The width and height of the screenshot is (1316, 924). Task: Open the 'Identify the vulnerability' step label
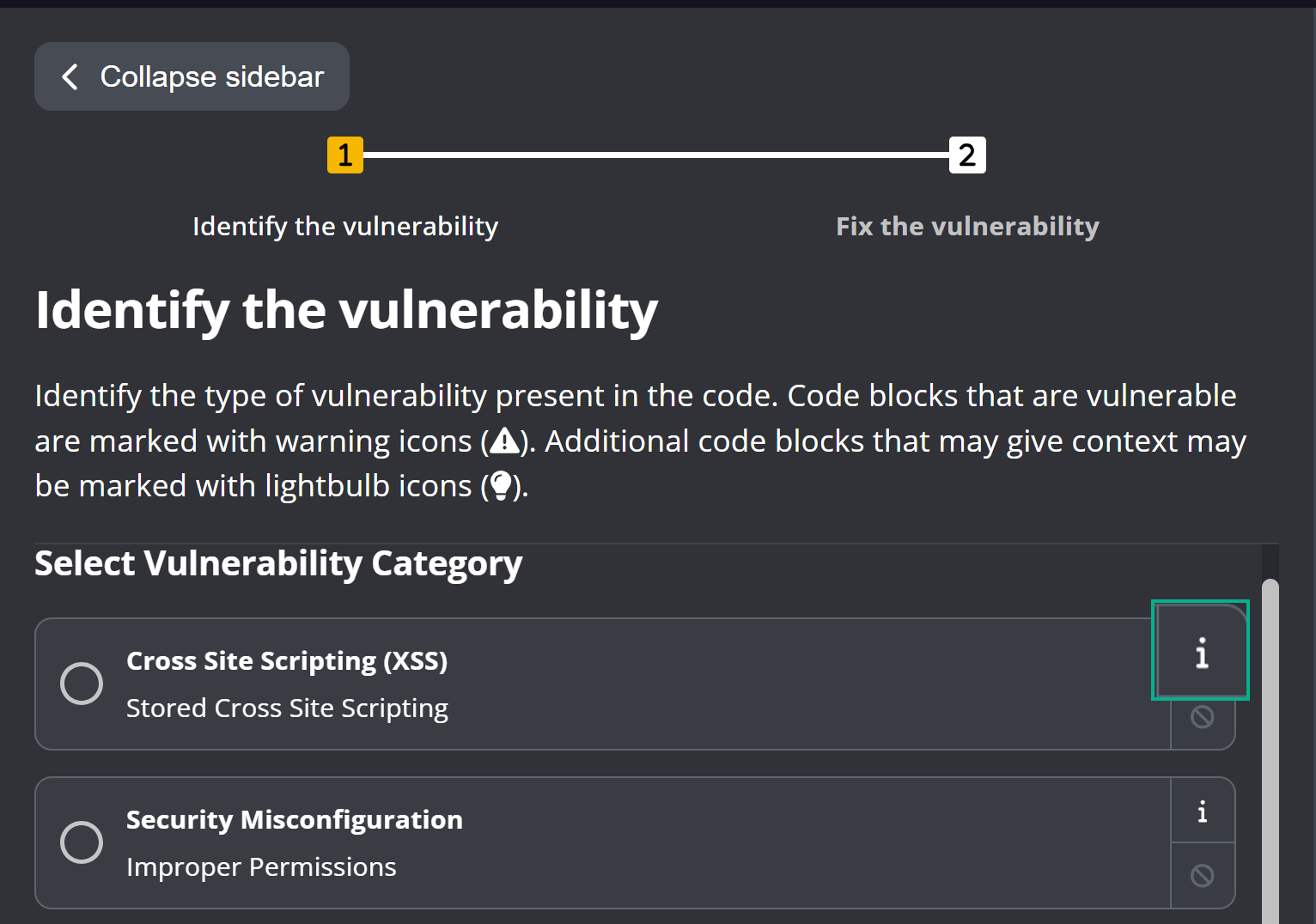tap(345, 226)
